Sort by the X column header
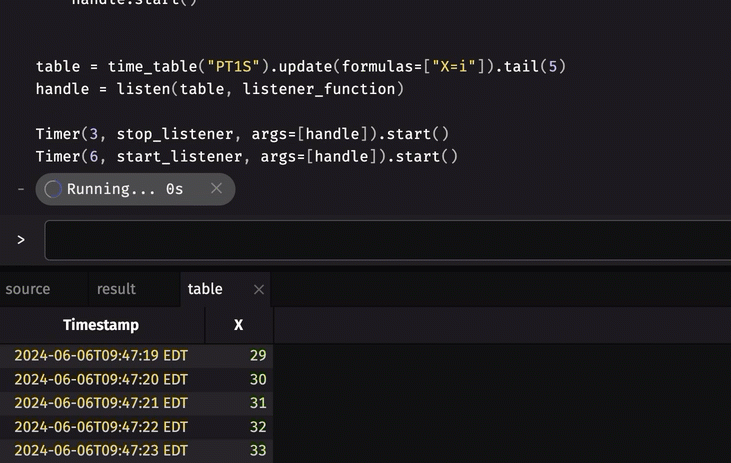This screenshot has width=731, height=463. click(238, 325)
